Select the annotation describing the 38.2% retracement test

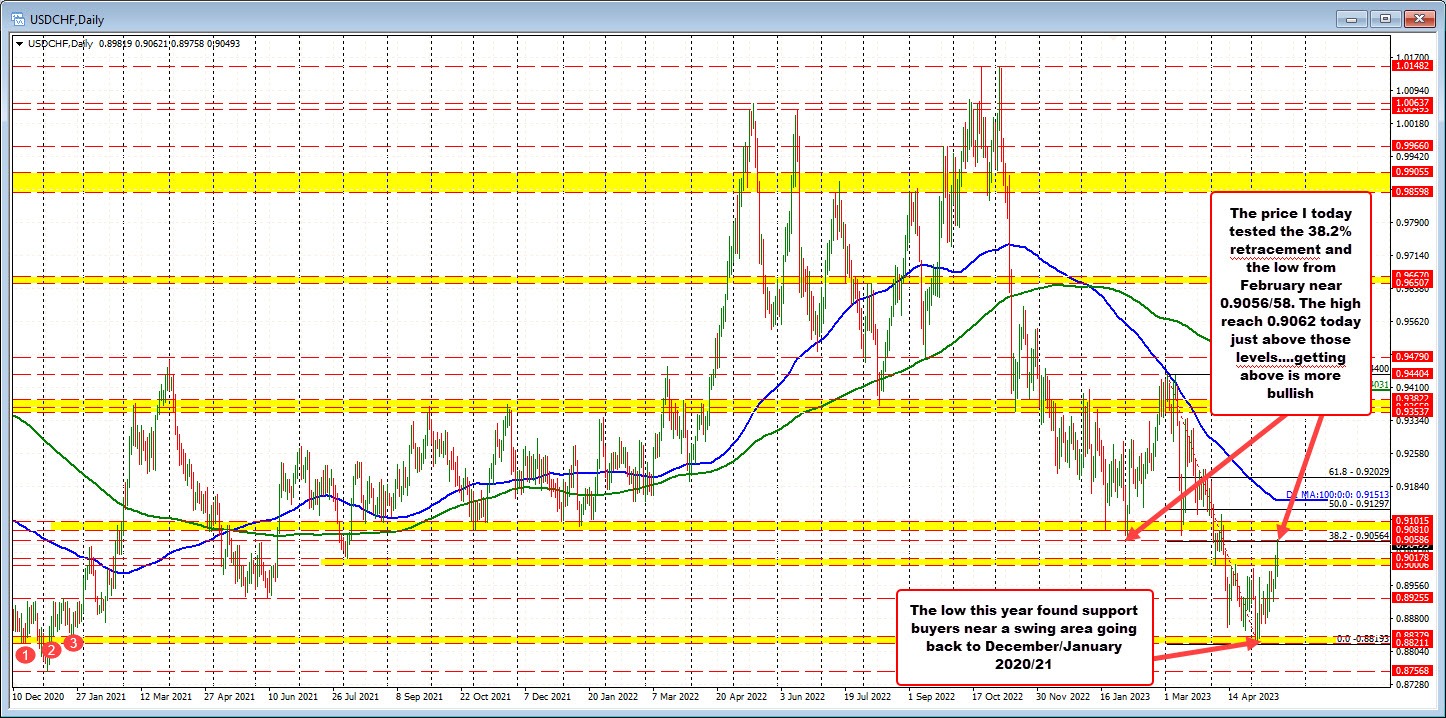coord(1292,303)
